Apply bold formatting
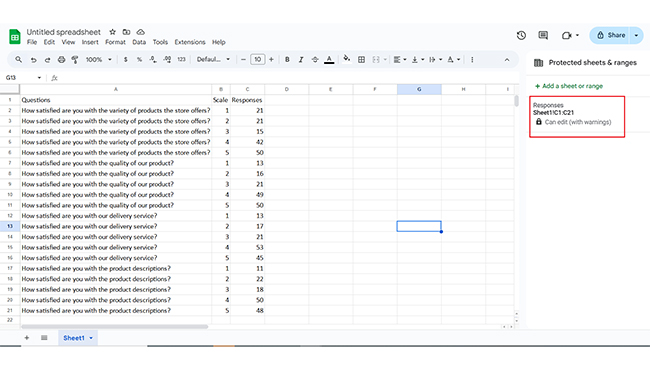The image size is (650, 370). [x=287, y=60]
